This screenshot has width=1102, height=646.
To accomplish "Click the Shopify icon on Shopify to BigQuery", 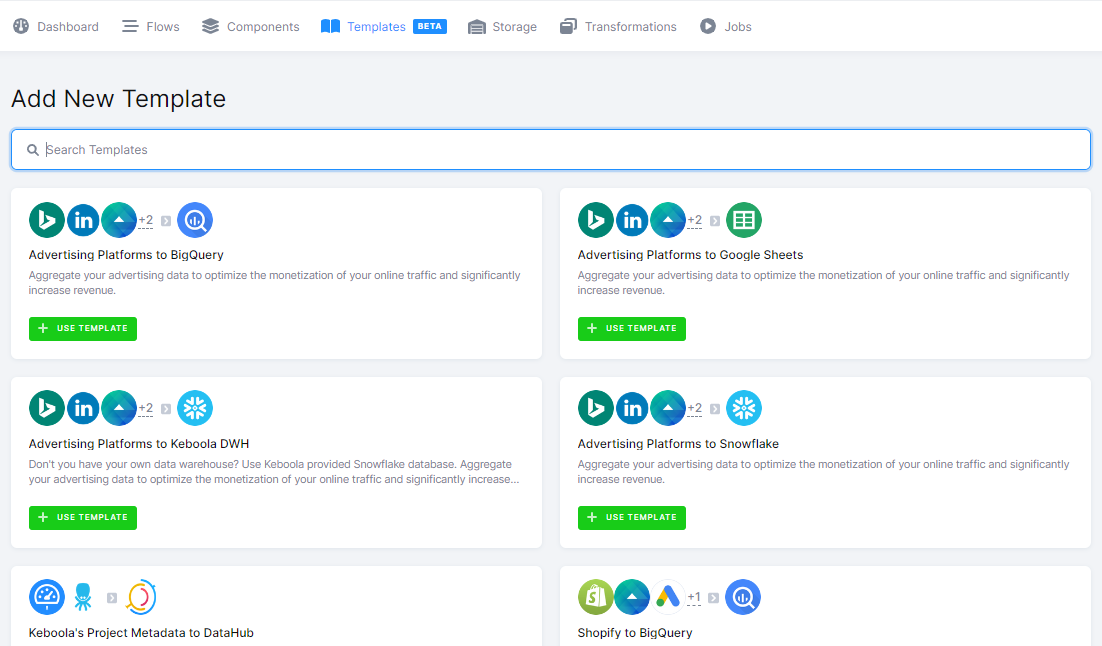I will tap(596, 596).
